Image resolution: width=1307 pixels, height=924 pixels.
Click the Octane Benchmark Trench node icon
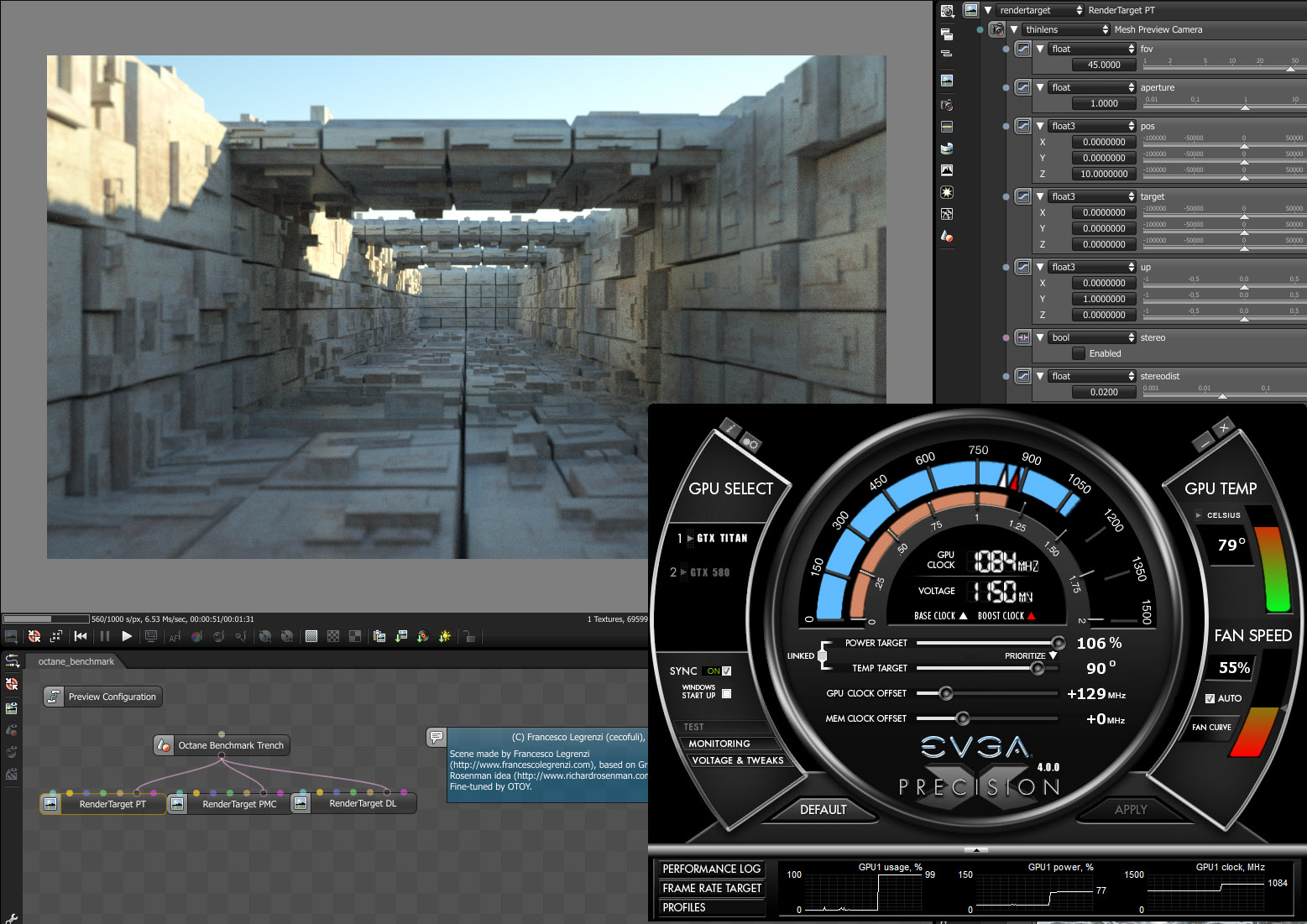(165, 745)
